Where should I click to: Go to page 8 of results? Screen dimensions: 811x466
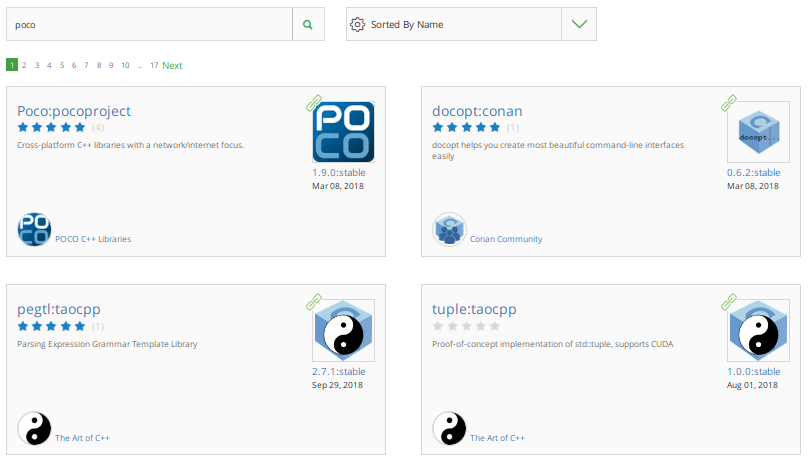pyautogui.click(x=99, y=65)
